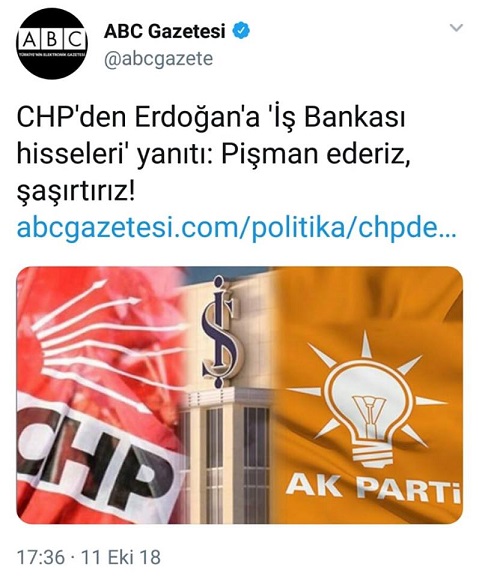Open the ABC Gazetesi profile avatar
This screenshot has height=576, width=479.
(x=52, y=43)
